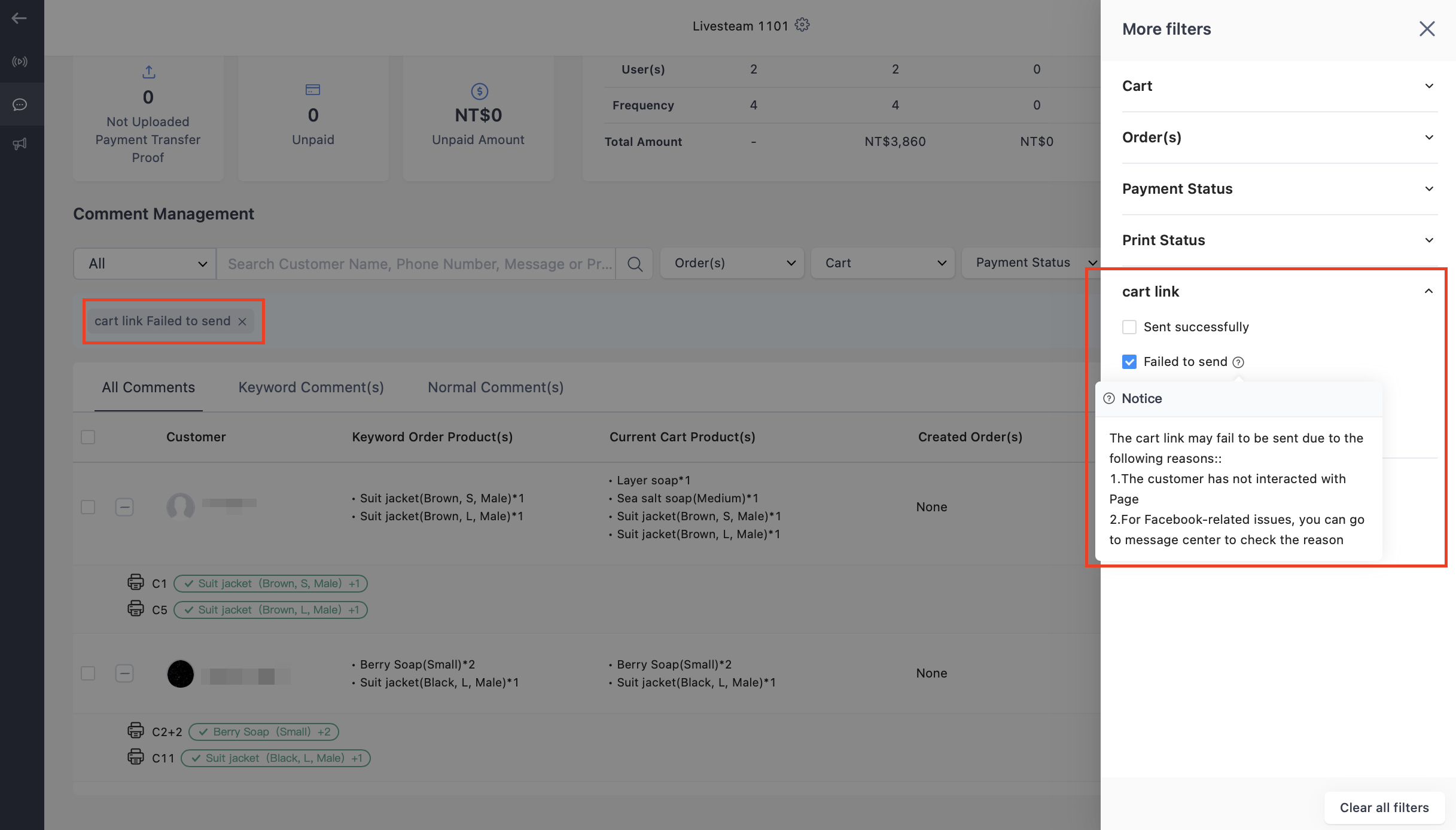Click the Unpaid card icon

tap(313, 90)
